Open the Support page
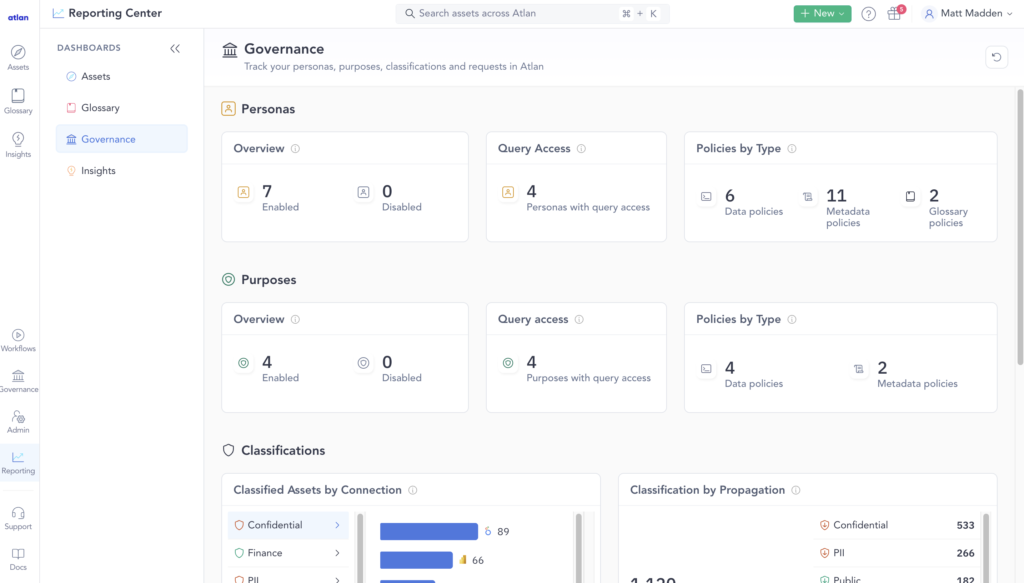 (x=18, y=518)
